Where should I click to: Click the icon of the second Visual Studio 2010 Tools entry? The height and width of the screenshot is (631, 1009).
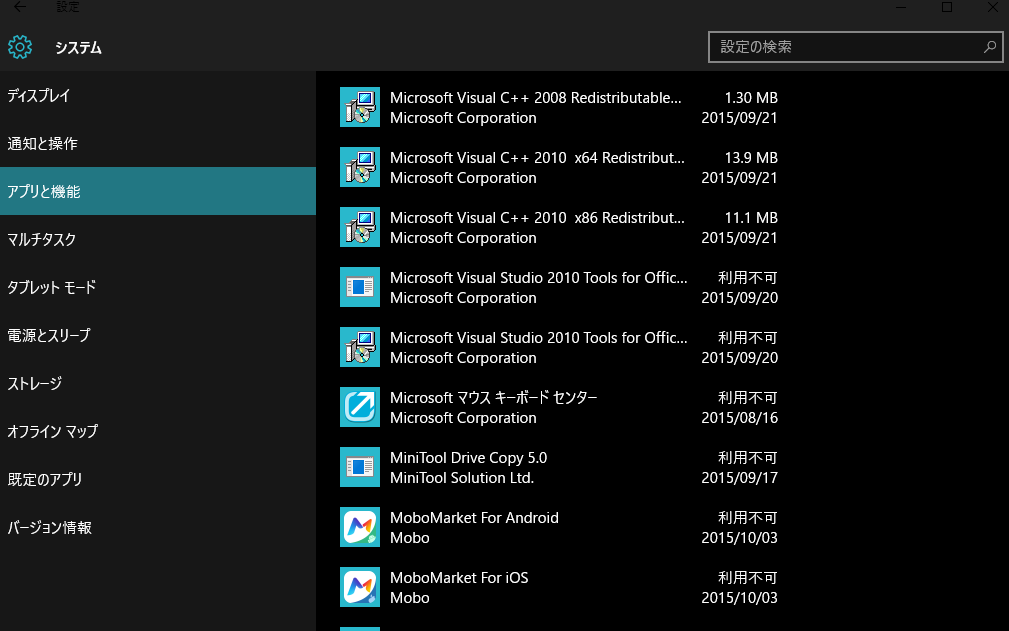[x=360, y=347]
